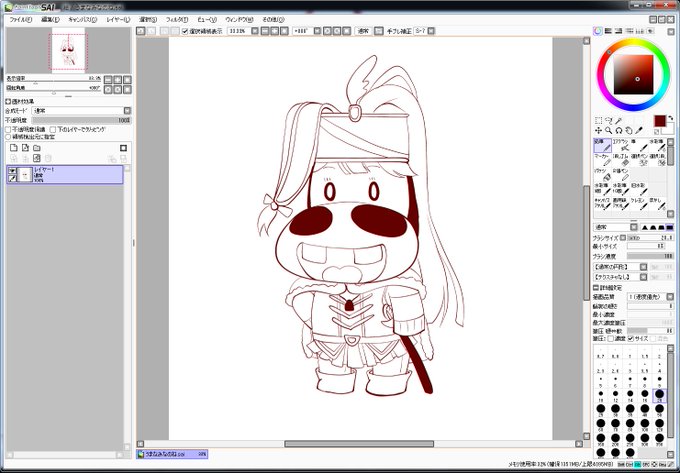The image size is (680, 473).
Task: Toggle the RGB slider panel
Action: [x=608, y=31]
